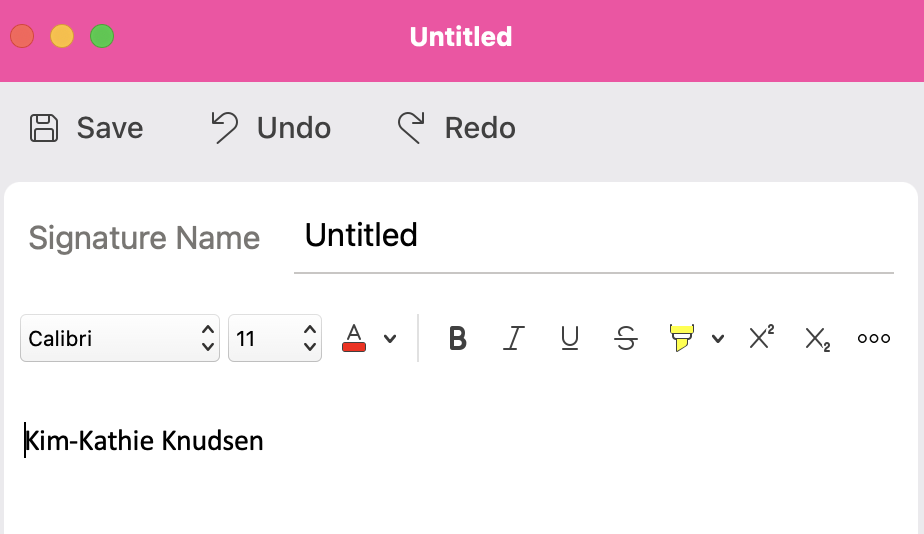Open more formatting options ellipsis
The image size is (924, 534).
pyautogui.click(x=873, y=338)
